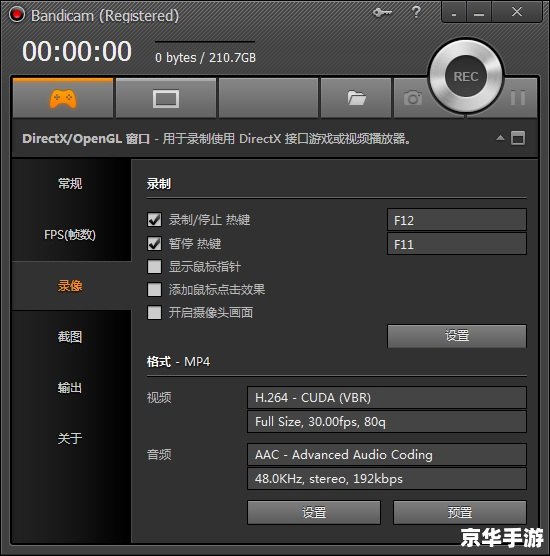Click 设置 button under format section

[314, 512]
